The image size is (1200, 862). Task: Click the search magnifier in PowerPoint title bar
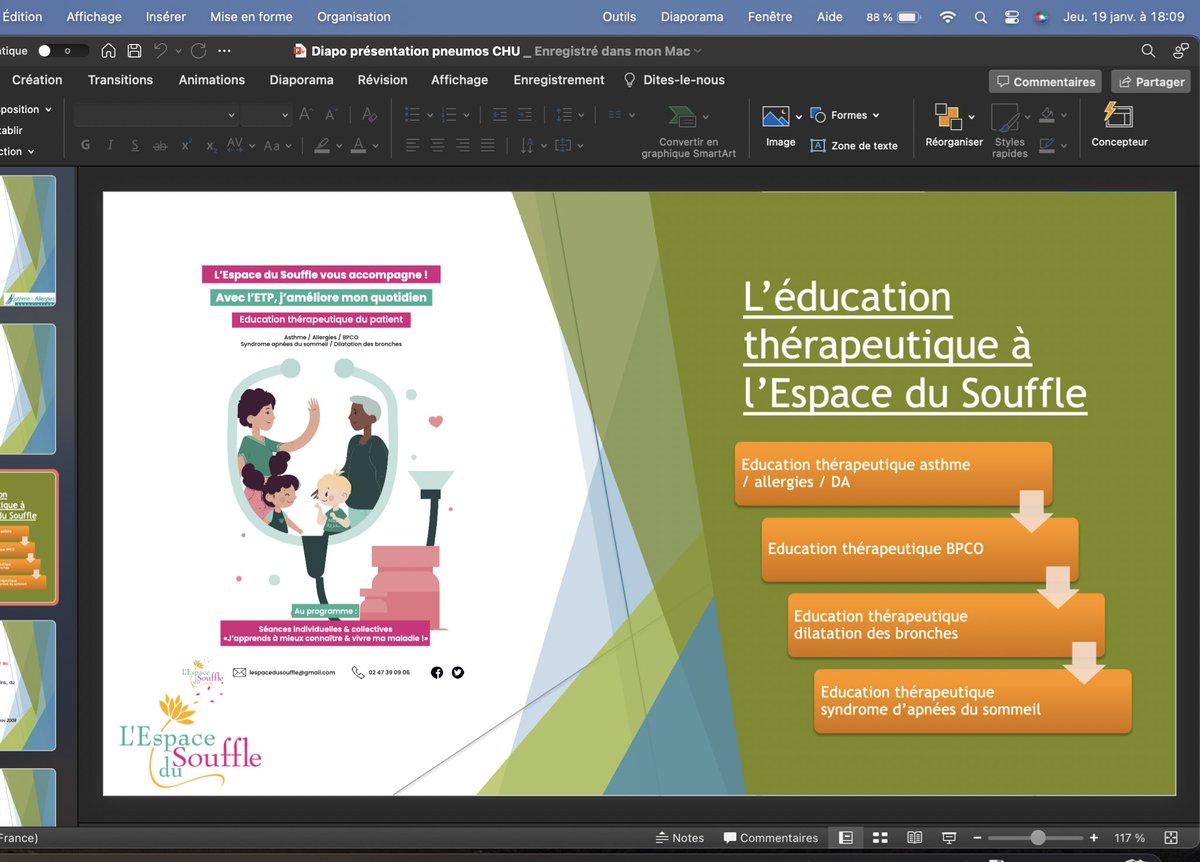(1148, 51)
